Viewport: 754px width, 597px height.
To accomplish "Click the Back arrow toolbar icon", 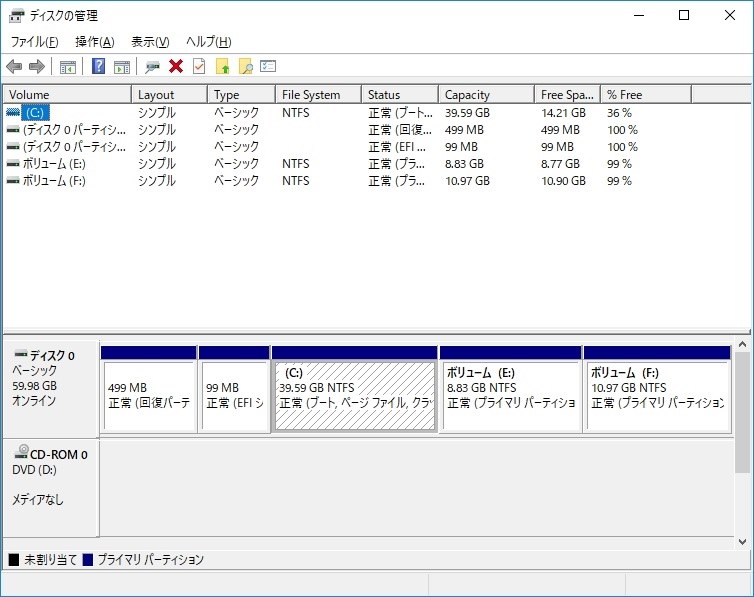I will click(14, 66).
